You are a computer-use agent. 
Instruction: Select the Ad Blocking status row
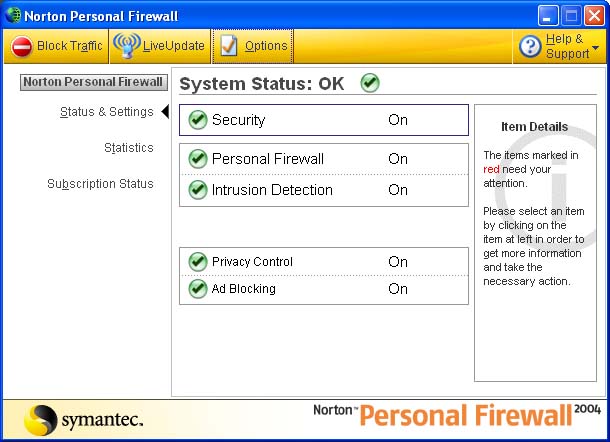pos(323,289)
